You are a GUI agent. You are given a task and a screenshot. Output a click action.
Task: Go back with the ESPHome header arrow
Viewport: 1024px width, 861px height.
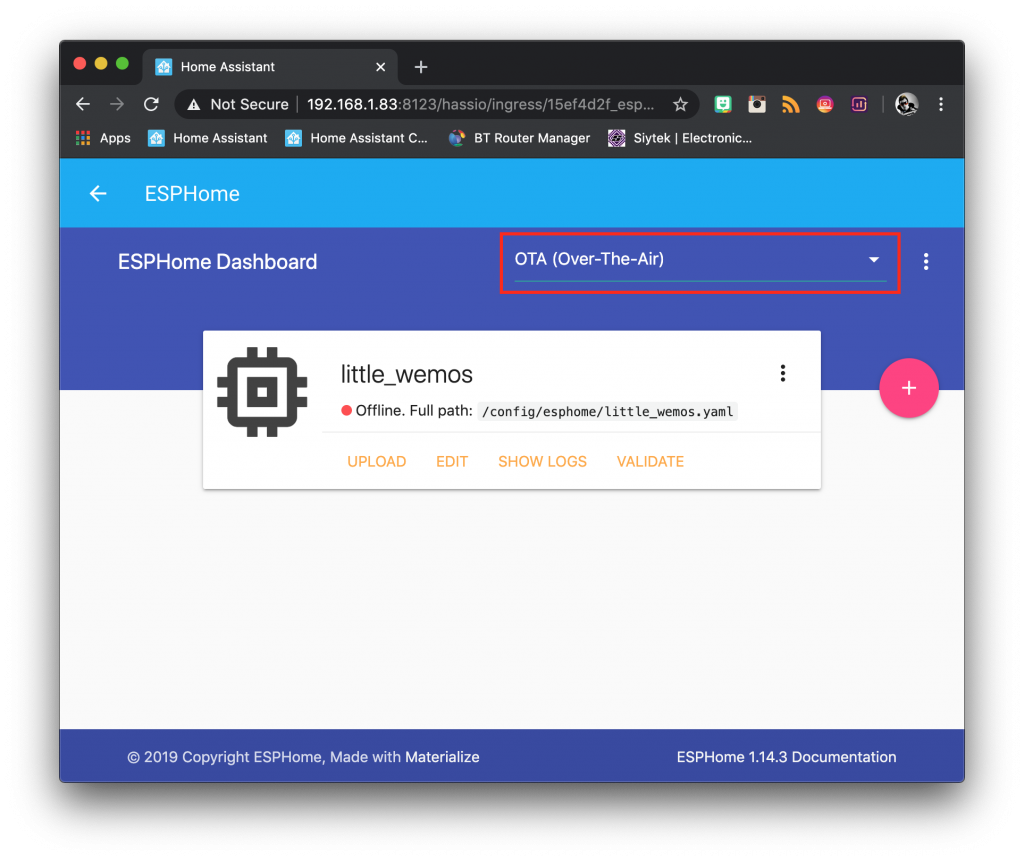[98, 193]
